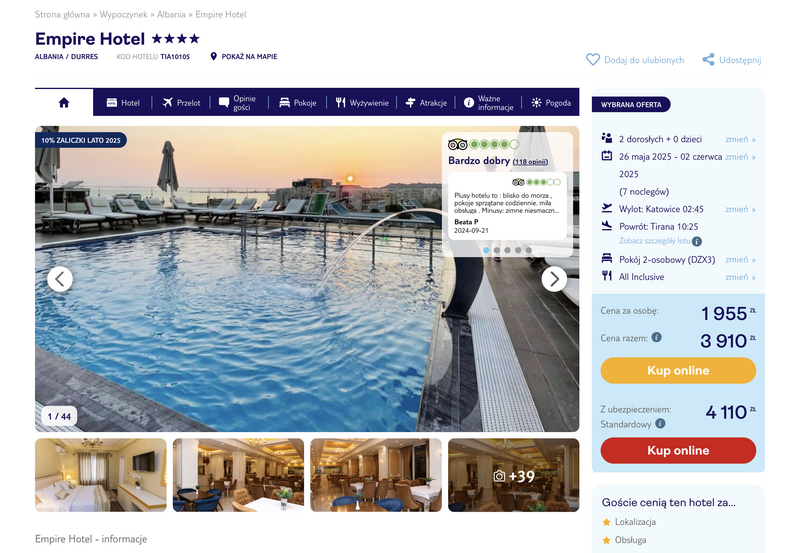Change travelers via zmień next to dorosłych

740,139
